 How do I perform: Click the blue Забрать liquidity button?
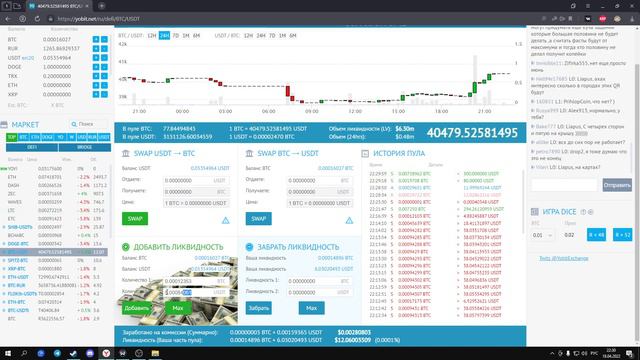point(258,308)
